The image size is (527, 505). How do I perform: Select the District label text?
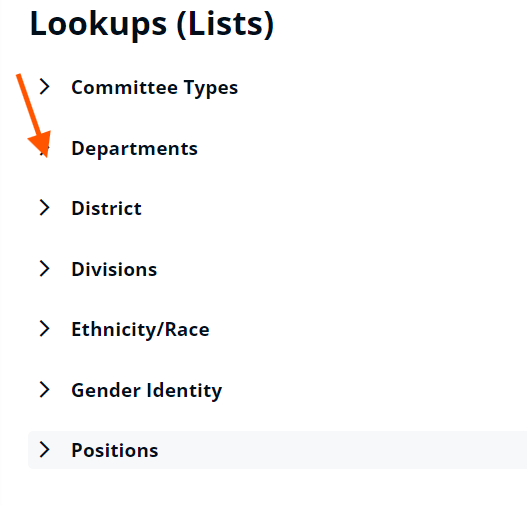click(x=107, y=208)
